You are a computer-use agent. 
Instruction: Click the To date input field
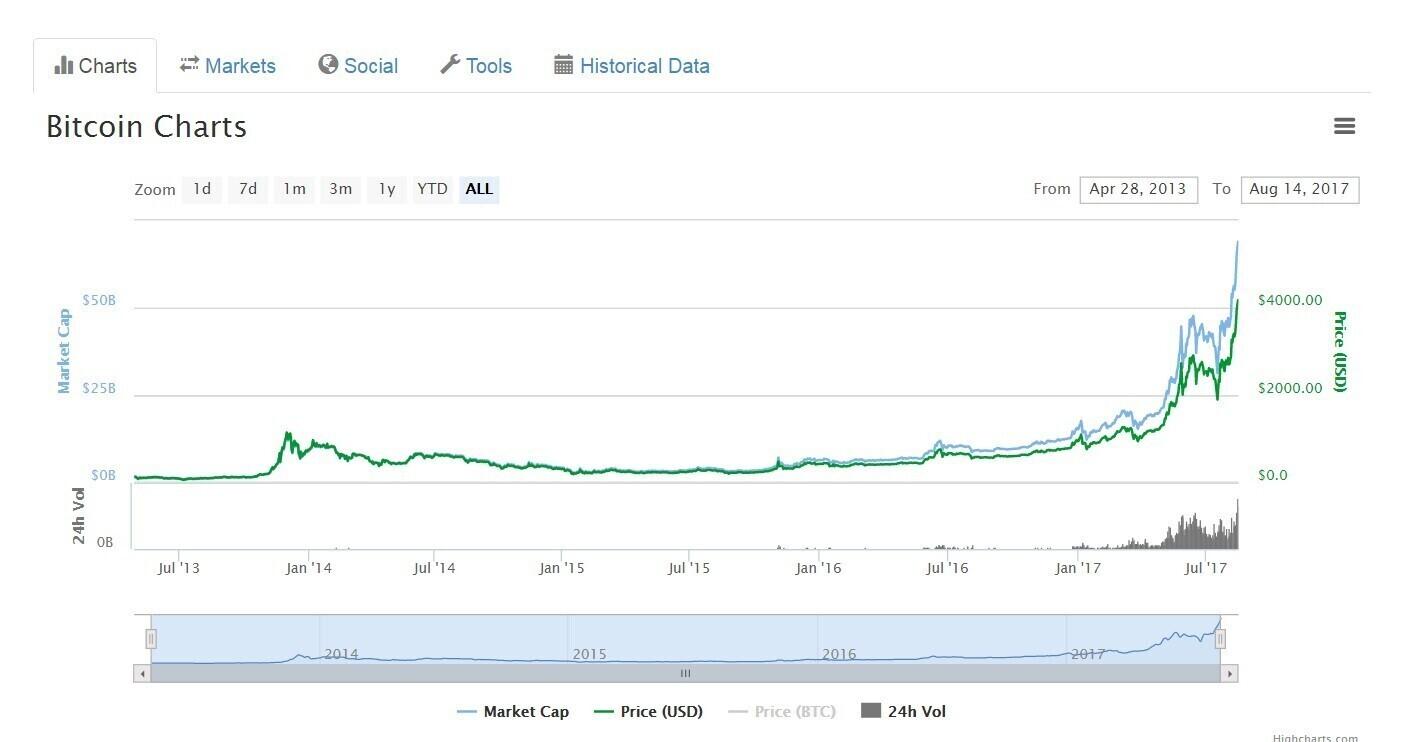pyautogui.click(x=1300, y=189)
